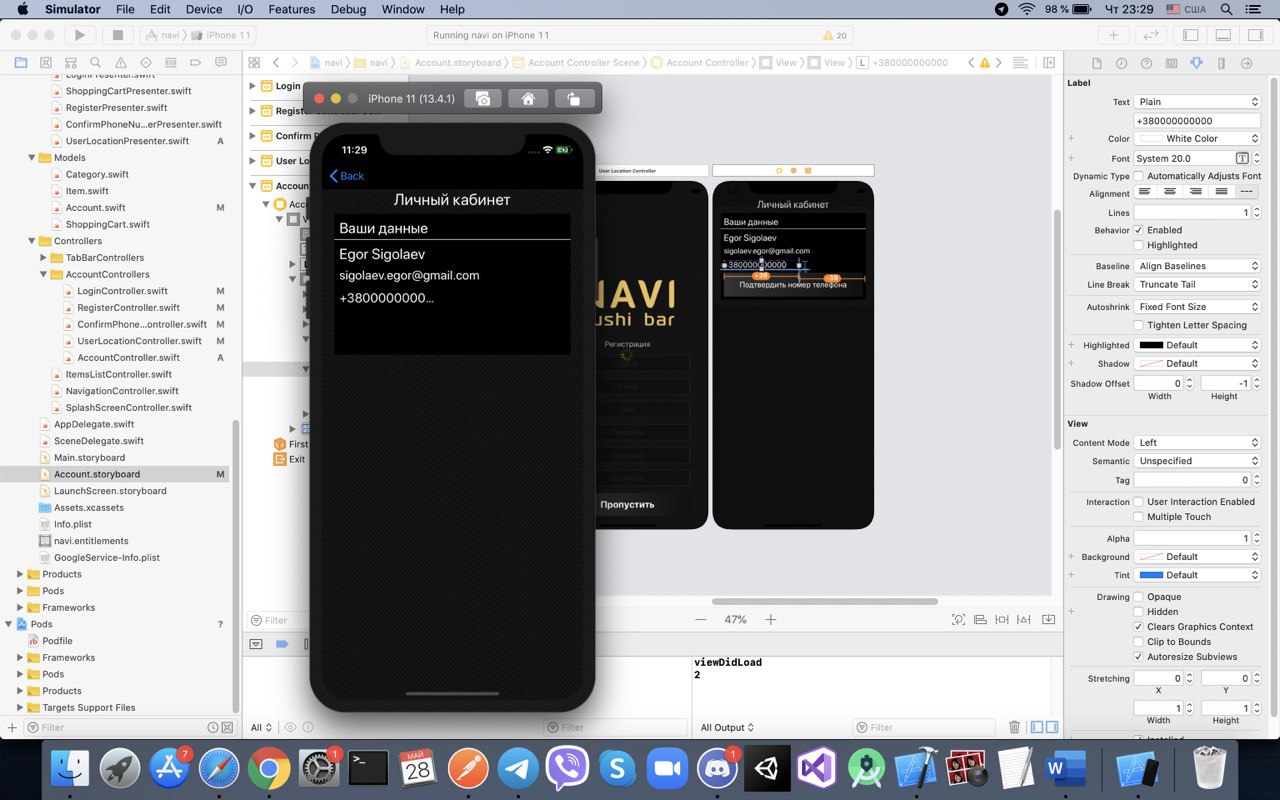Open the Attributes inspector icon

tap(1196, 63)
